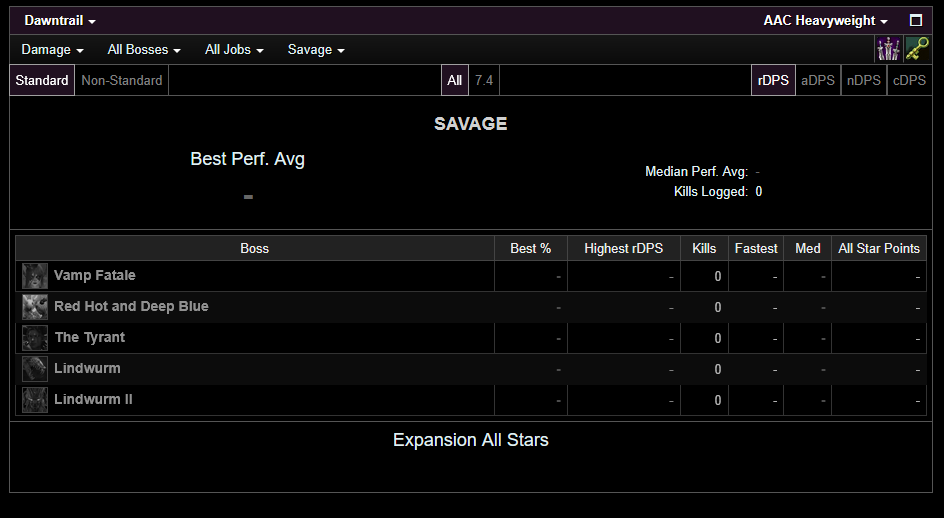Screen dimensions: 944x518
Task: Click the window square icon
Action: [916, 20]
